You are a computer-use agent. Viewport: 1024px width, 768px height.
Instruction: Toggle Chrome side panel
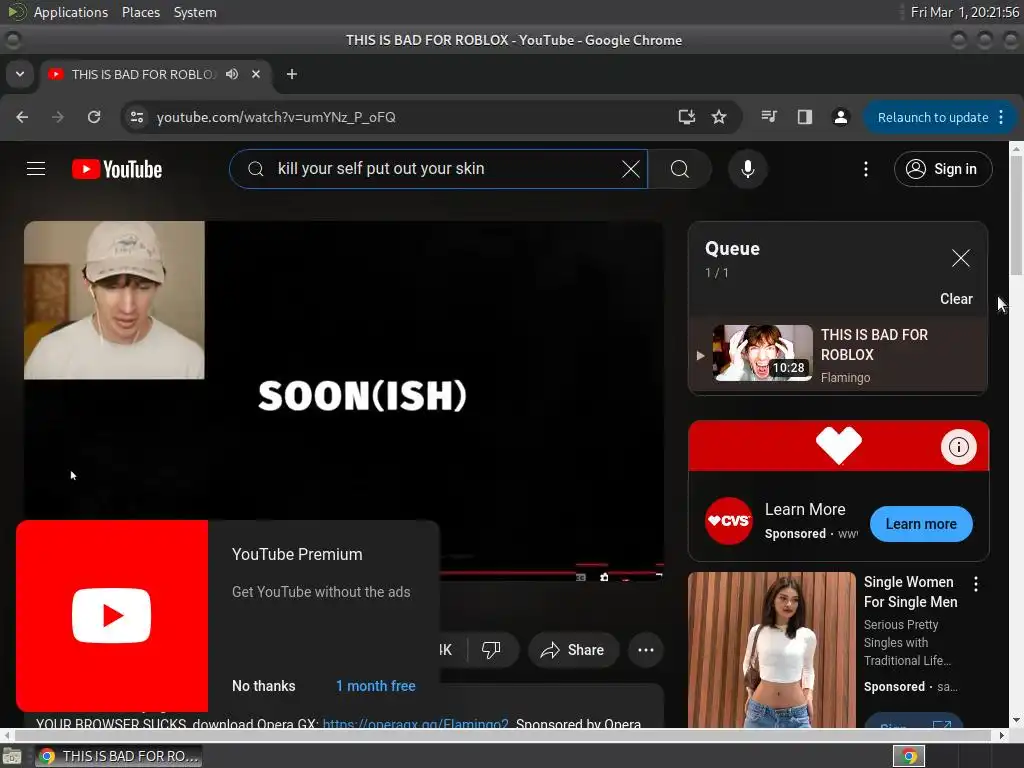(805, 117)
